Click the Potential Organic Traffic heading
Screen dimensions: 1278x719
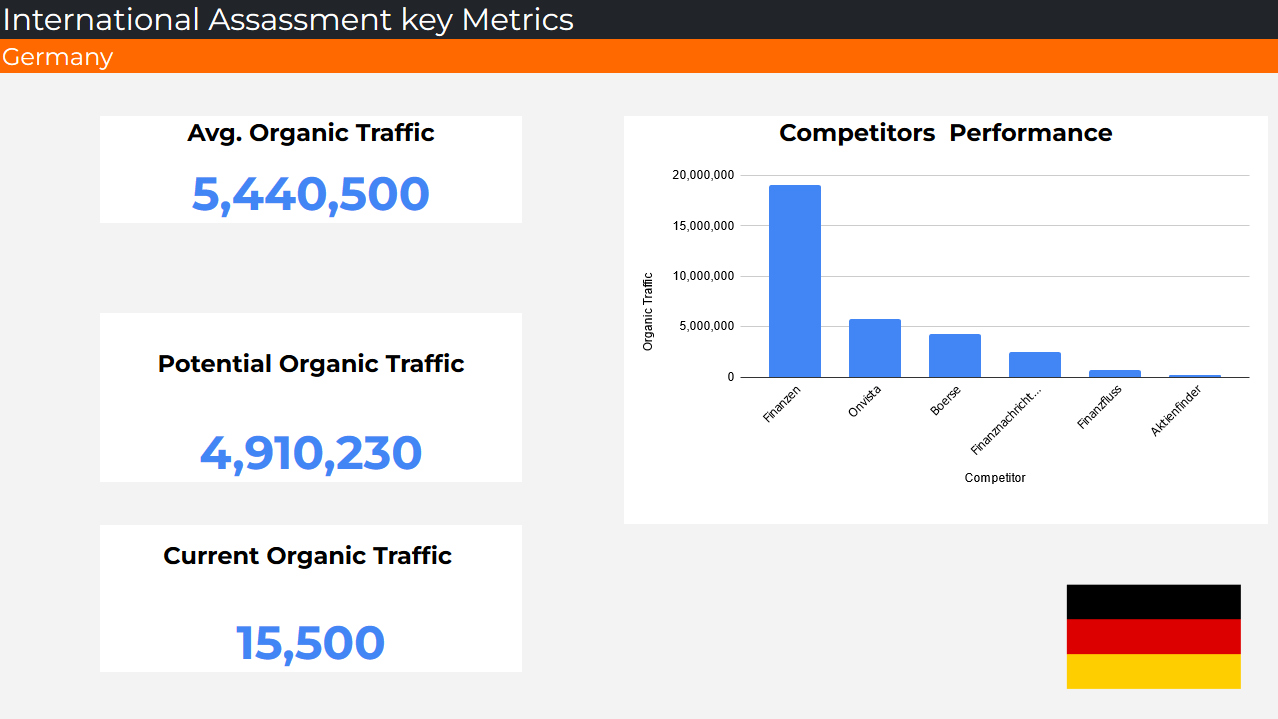tap(310, 364)
